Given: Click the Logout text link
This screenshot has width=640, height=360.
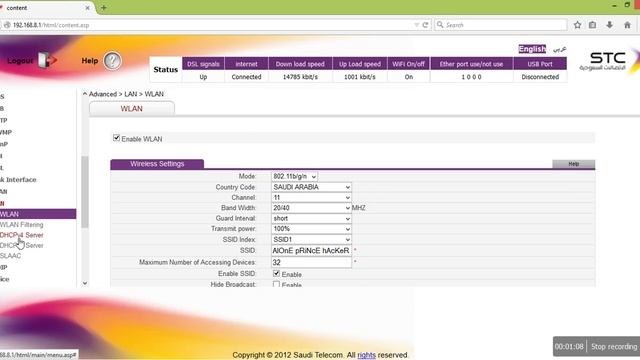Looking at the screenshot, I should click(20, 60).
